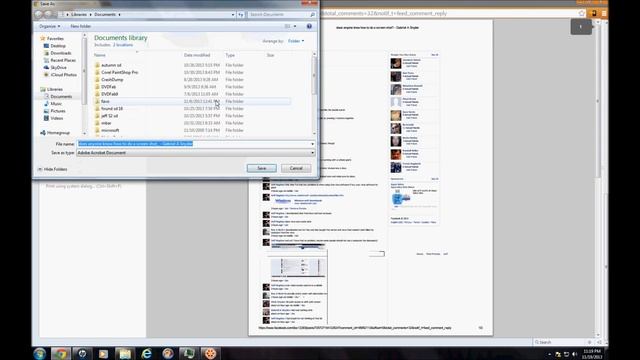Image resolution: width=640 pixels, height=360 pixels.
Task: Select Desktop in Favorites
Action: (x=58, y=46)
